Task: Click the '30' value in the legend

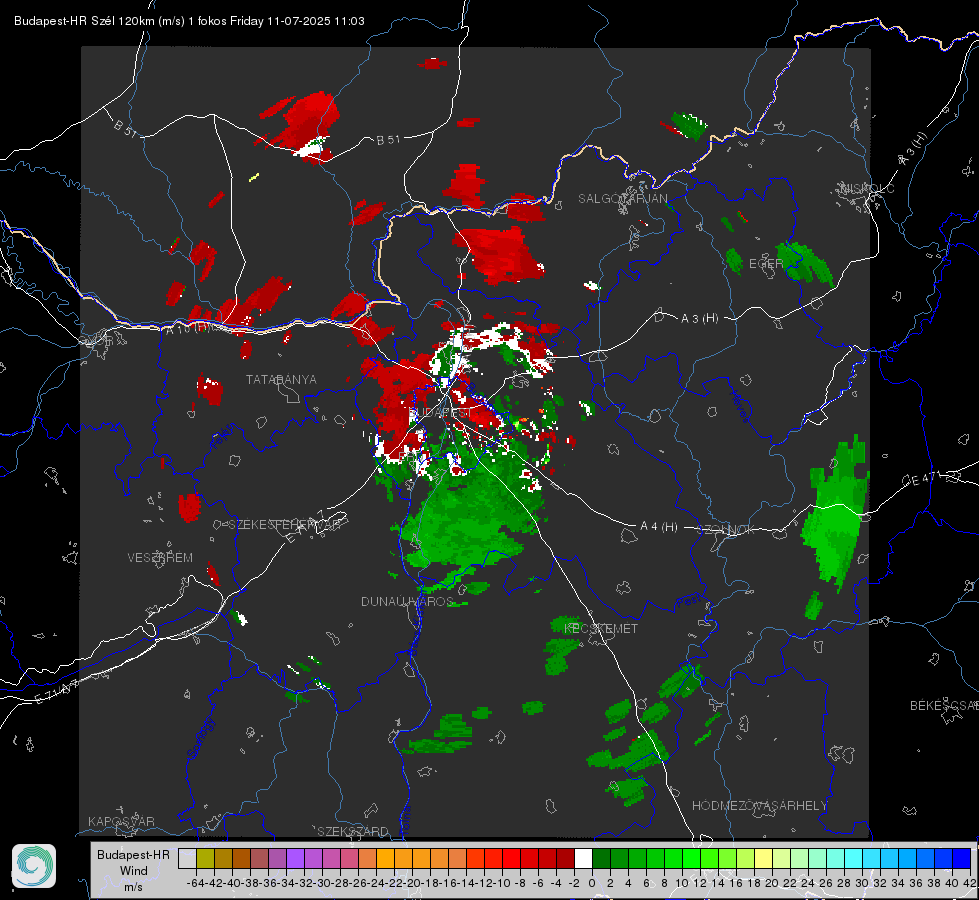Action: [x=862, y=883]
